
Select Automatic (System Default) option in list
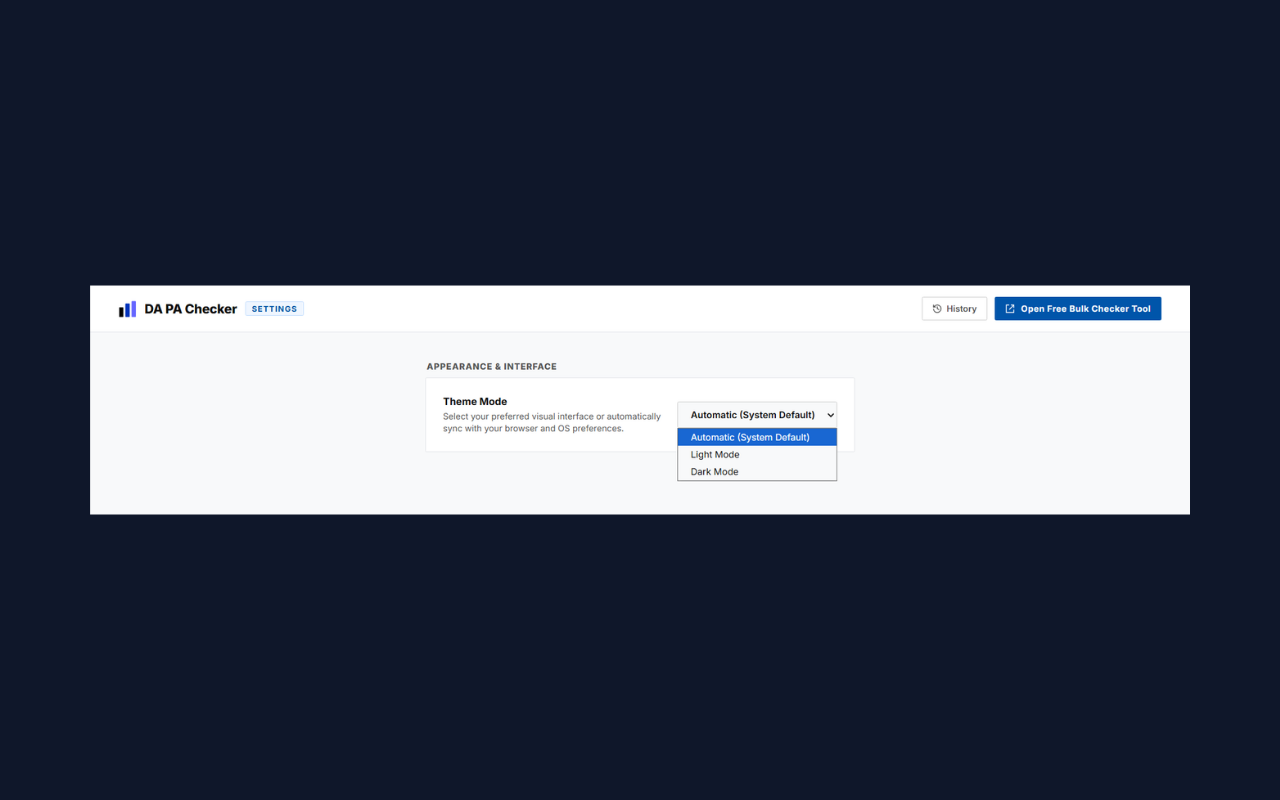click(x=757, y=437)
